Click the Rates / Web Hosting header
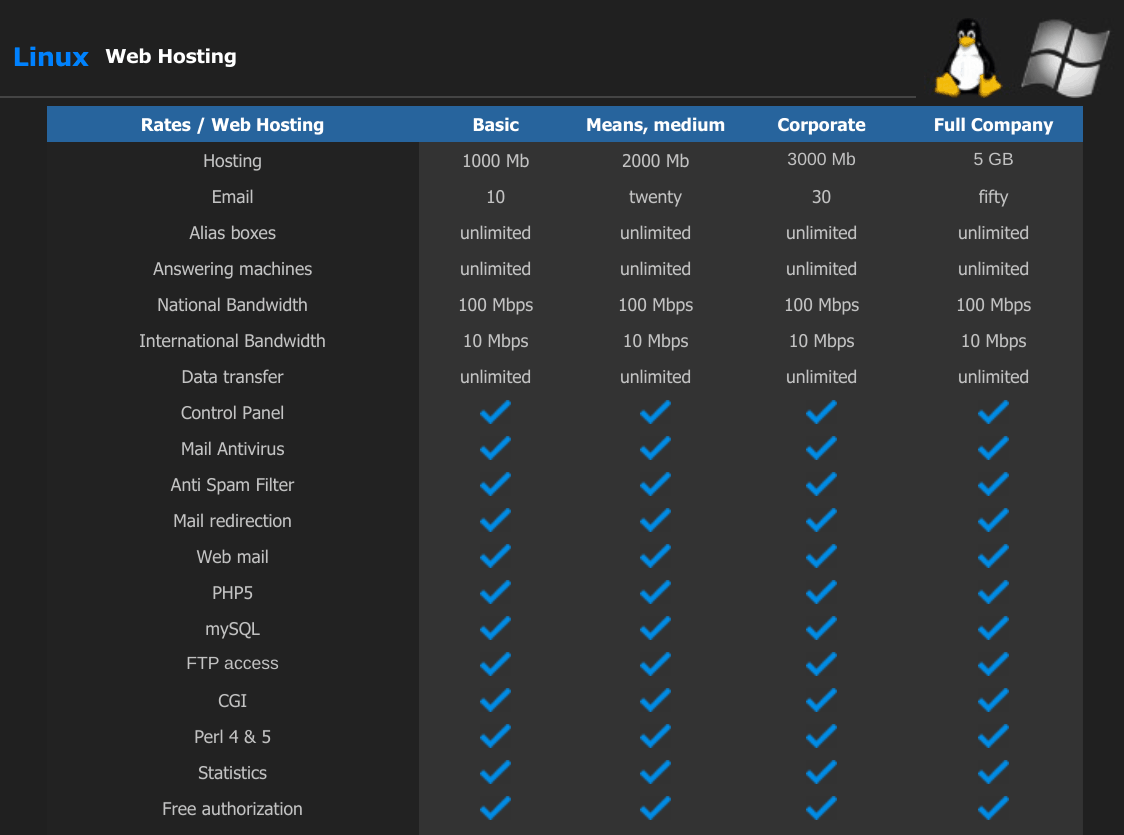This screenshot has height=835, width=1124. [x=232, y=125]
